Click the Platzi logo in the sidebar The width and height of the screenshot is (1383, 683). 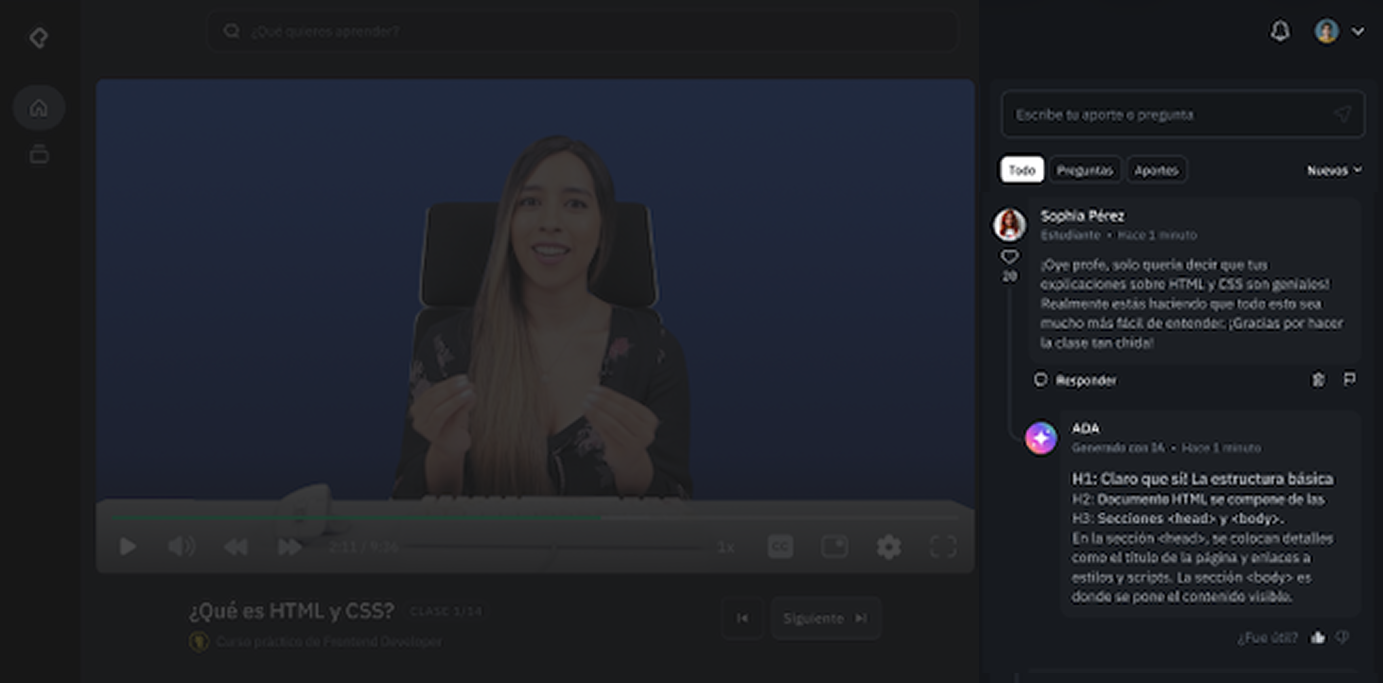pyautogui.click(x=39, y=38)
